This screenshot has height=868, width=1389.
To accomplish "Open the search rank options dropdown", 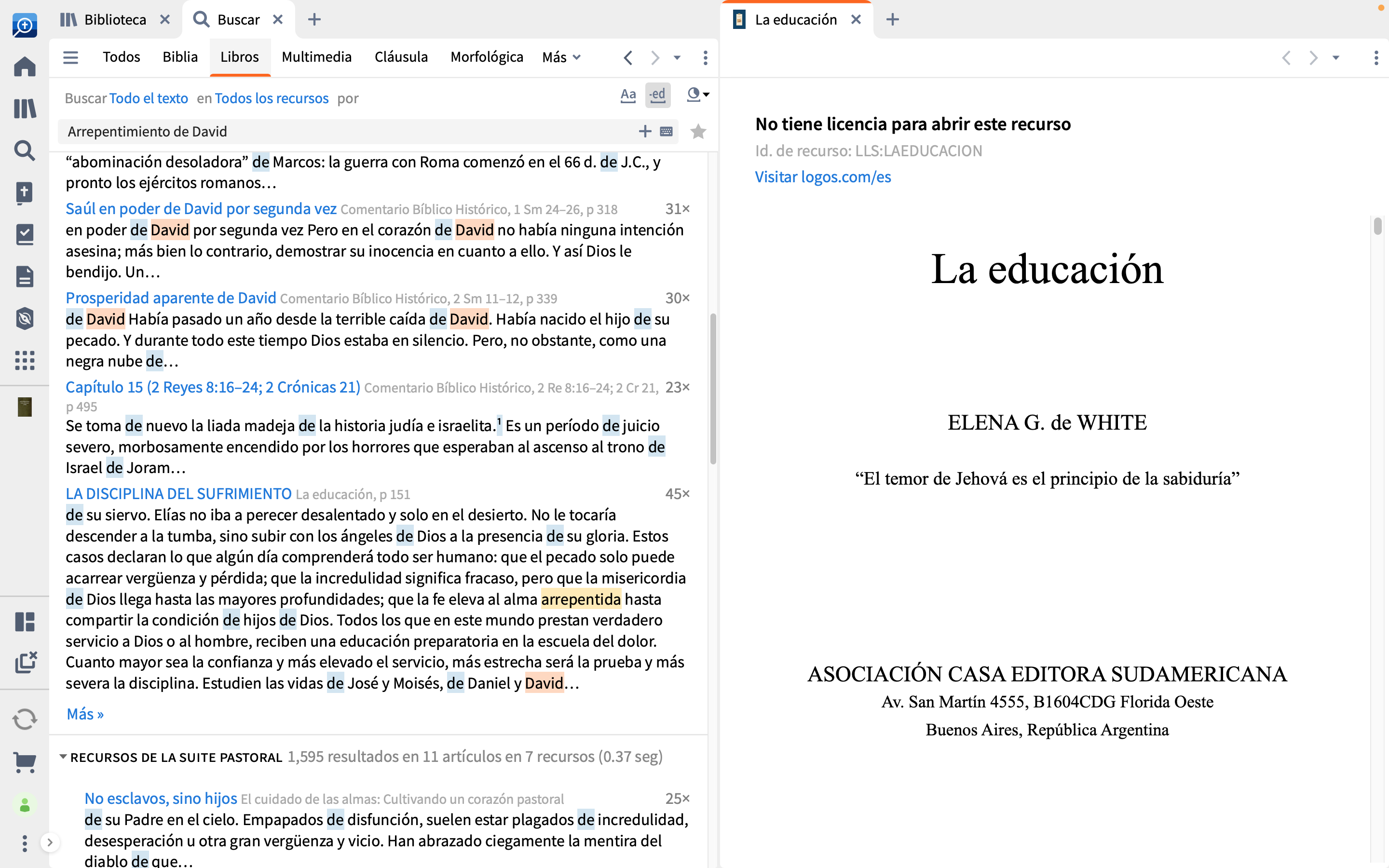I will (698, 95).
